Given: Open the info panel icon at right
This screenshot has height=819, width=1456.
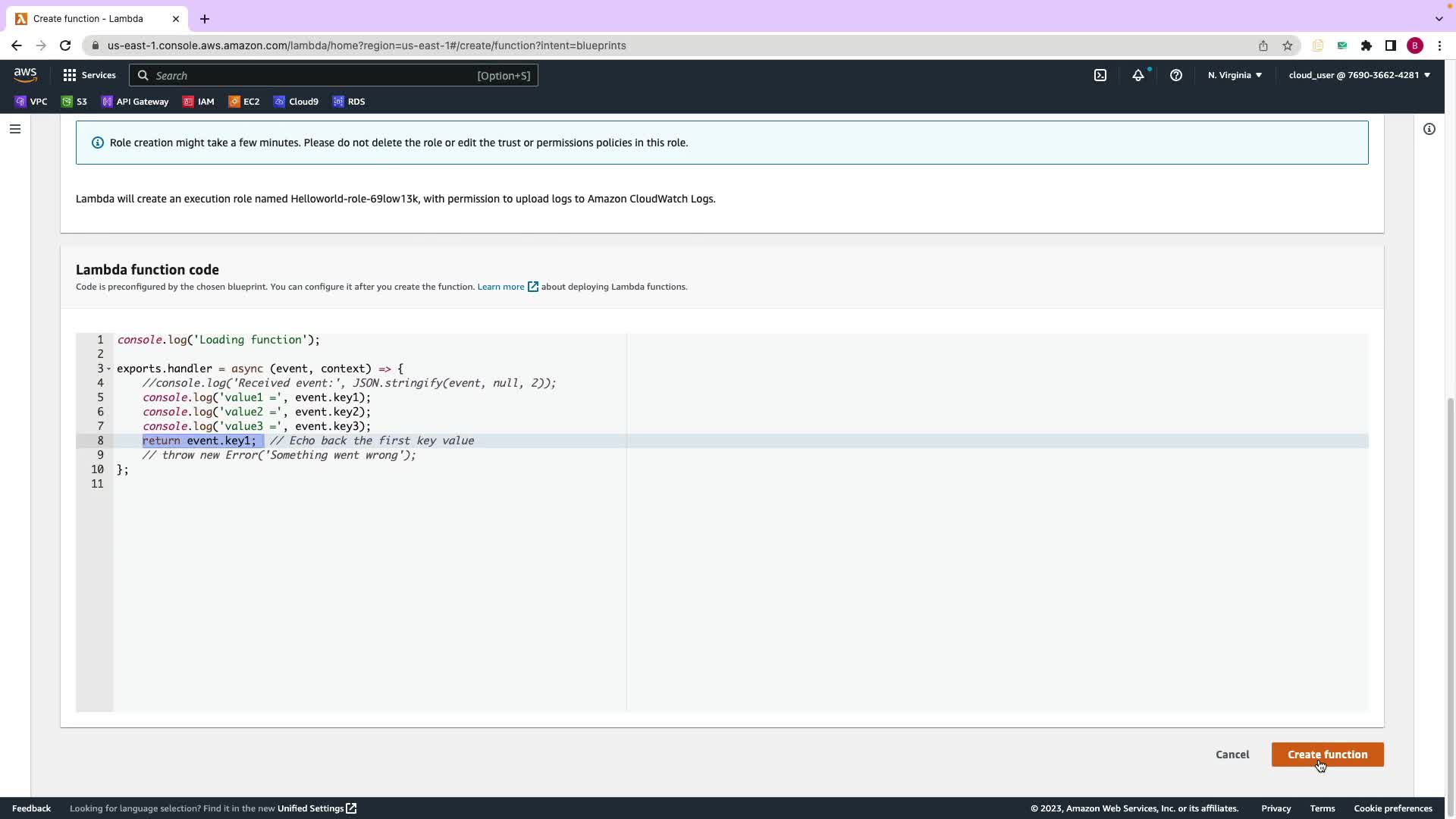Looking at the screenshot, I should (x=1429, y=129).
